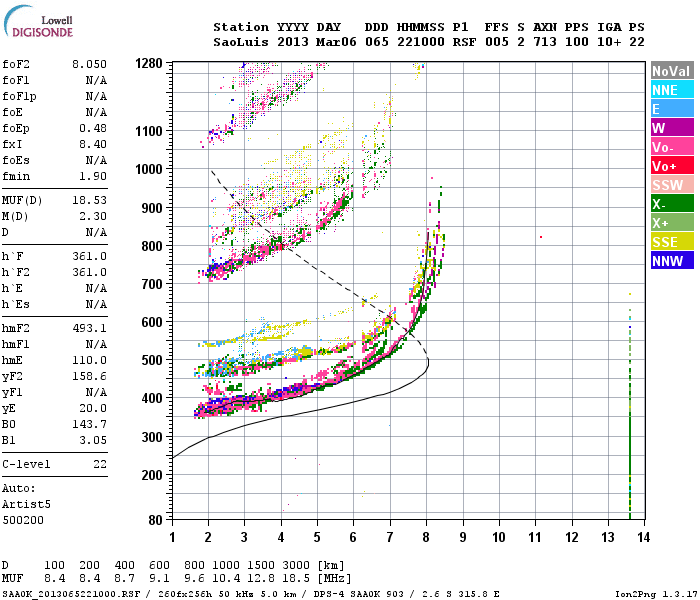Click the 14 MHz frequency axis label
700x600 pixels.
pos(644,537)
